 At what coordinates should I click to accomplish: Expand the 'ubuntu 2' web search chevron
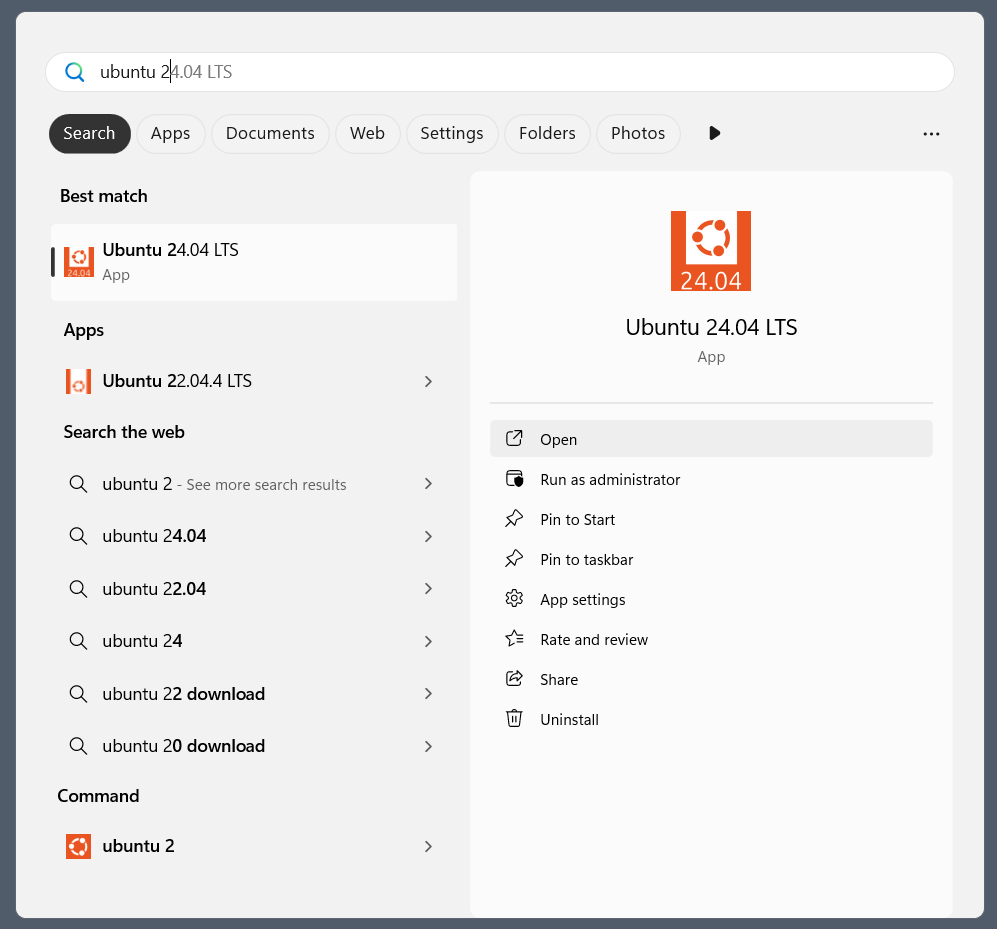429,484
